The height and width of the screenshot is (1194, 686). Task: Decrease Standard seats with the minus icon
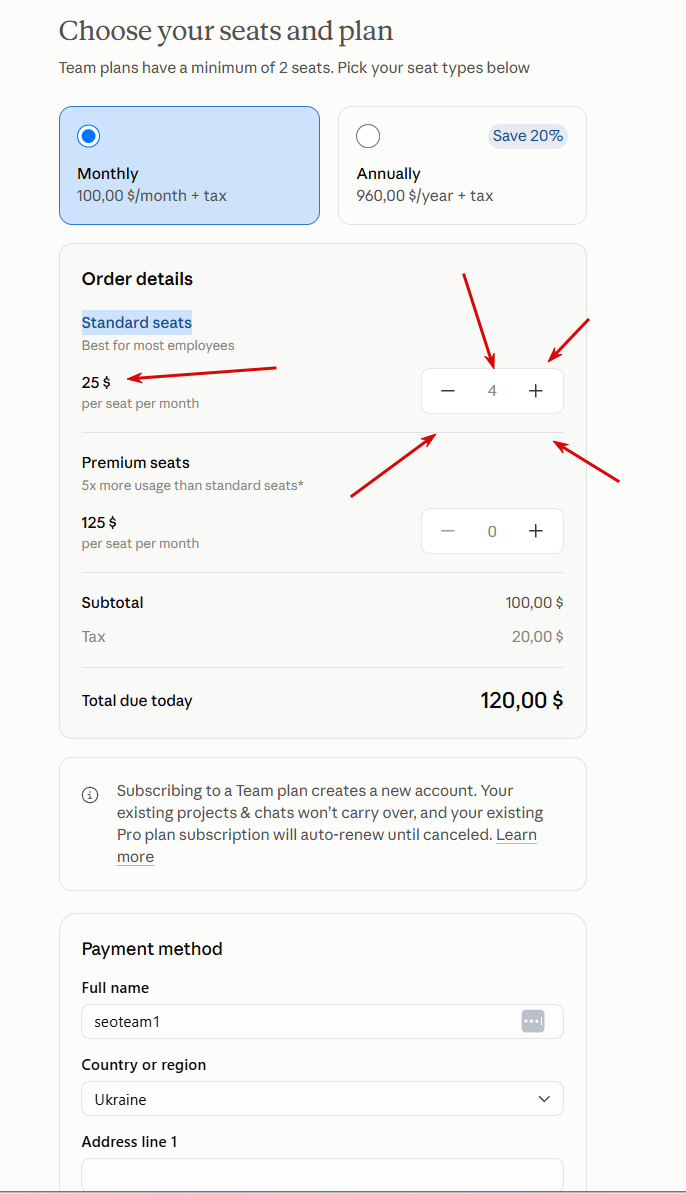pyautogui.click(x=448, y=391)
